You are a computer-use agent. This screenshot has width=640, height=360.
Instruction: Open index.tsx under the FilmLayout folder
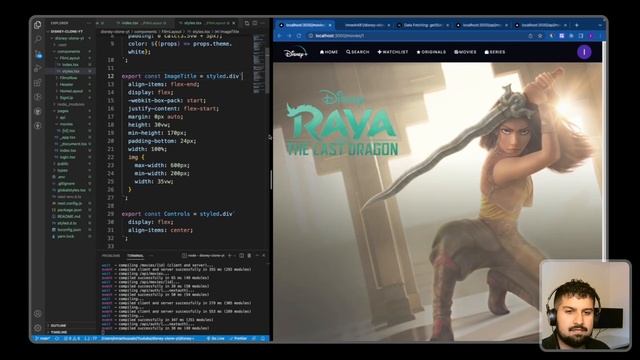70,64
